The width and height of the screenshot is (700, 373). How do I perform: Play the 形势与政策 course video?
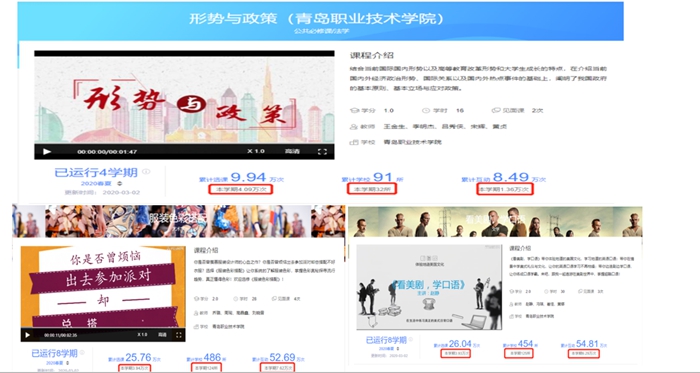click(x=47, y=152)
